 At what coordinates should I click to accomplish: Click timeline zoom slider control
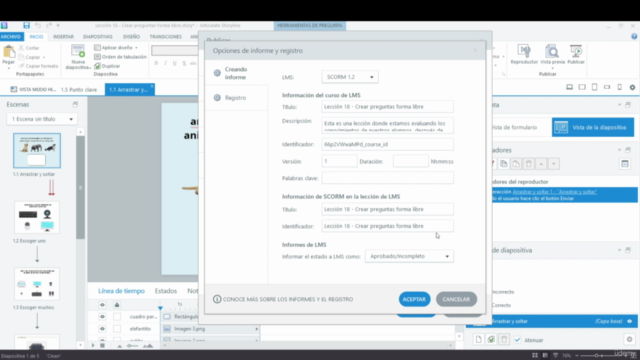point(133,346)
